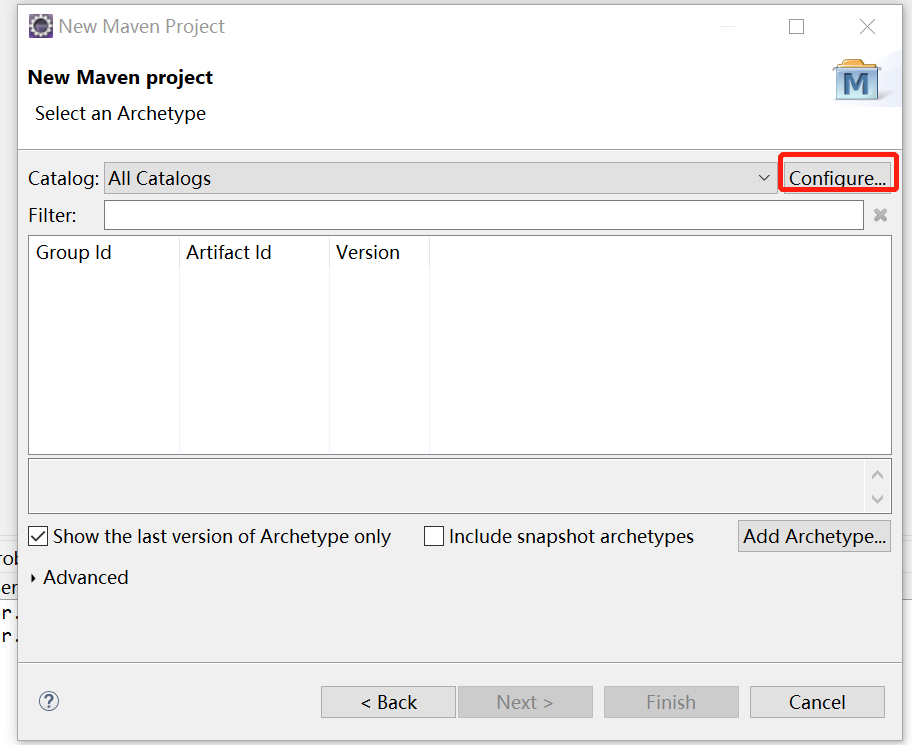This screenshot has width=912, height=745.
Task: Open the Catalog dropdown showing All Catalogs
Action: [x=441, y=178]
